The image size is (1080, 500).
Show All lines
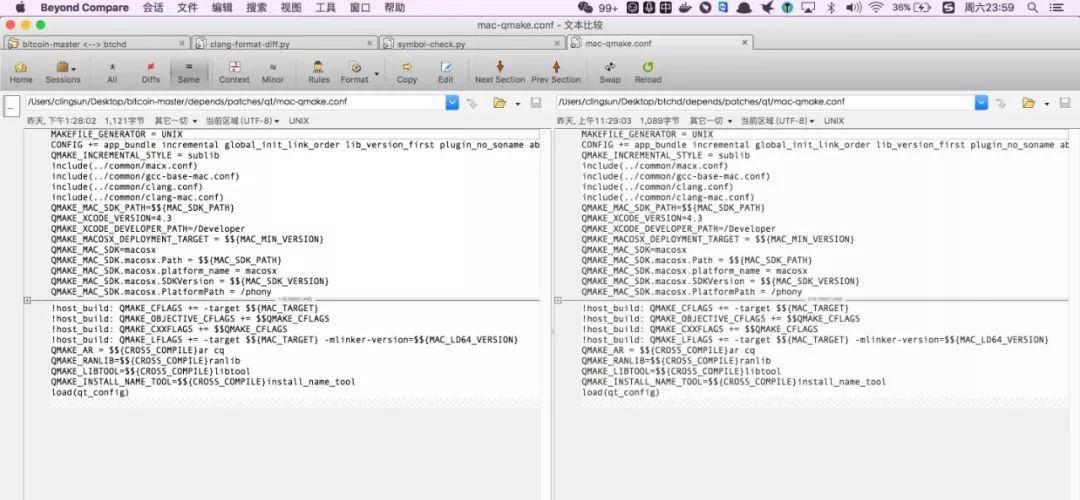(112, 72)
